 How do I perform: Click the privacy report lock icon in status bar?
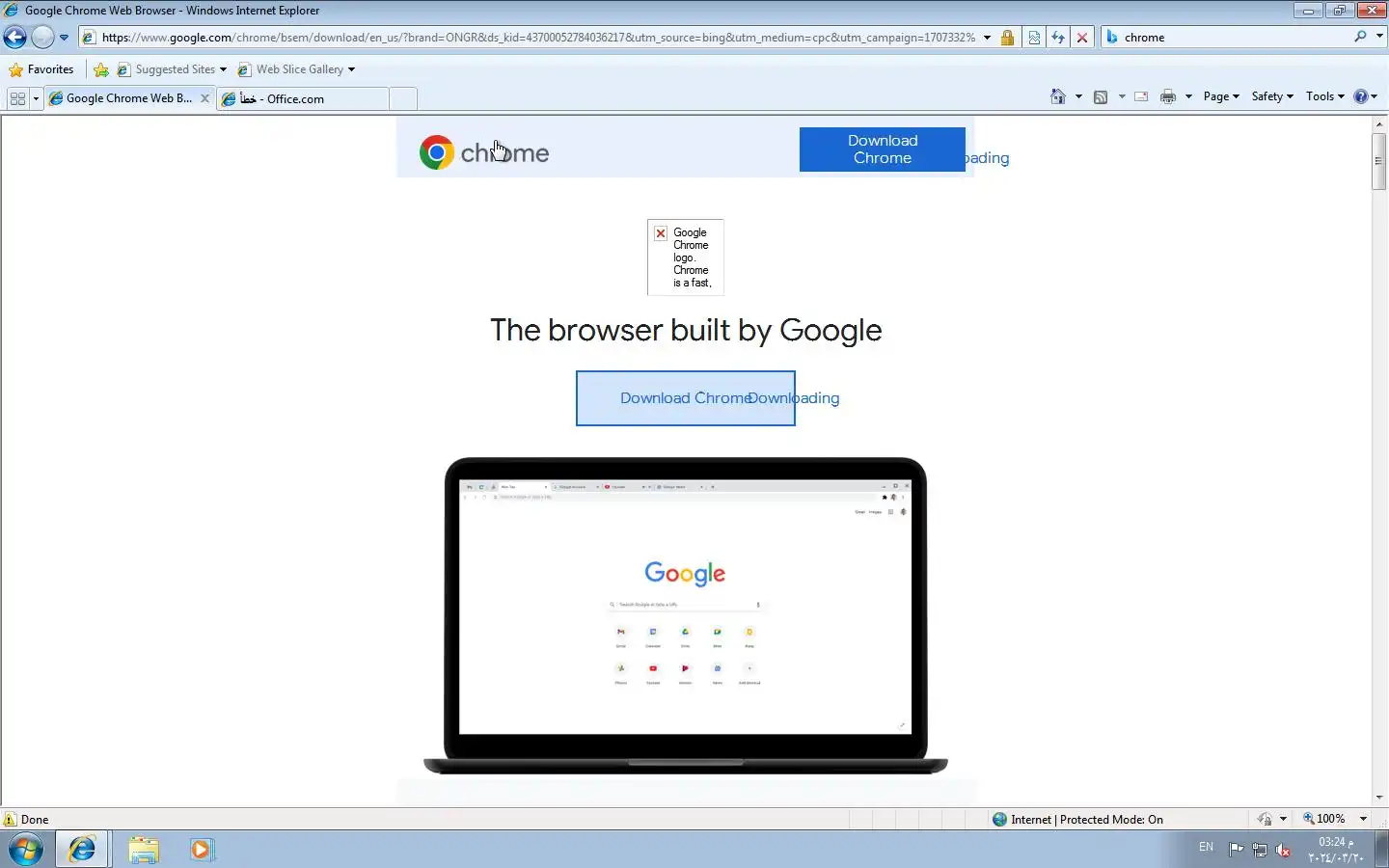click(x=1265, y=820)
